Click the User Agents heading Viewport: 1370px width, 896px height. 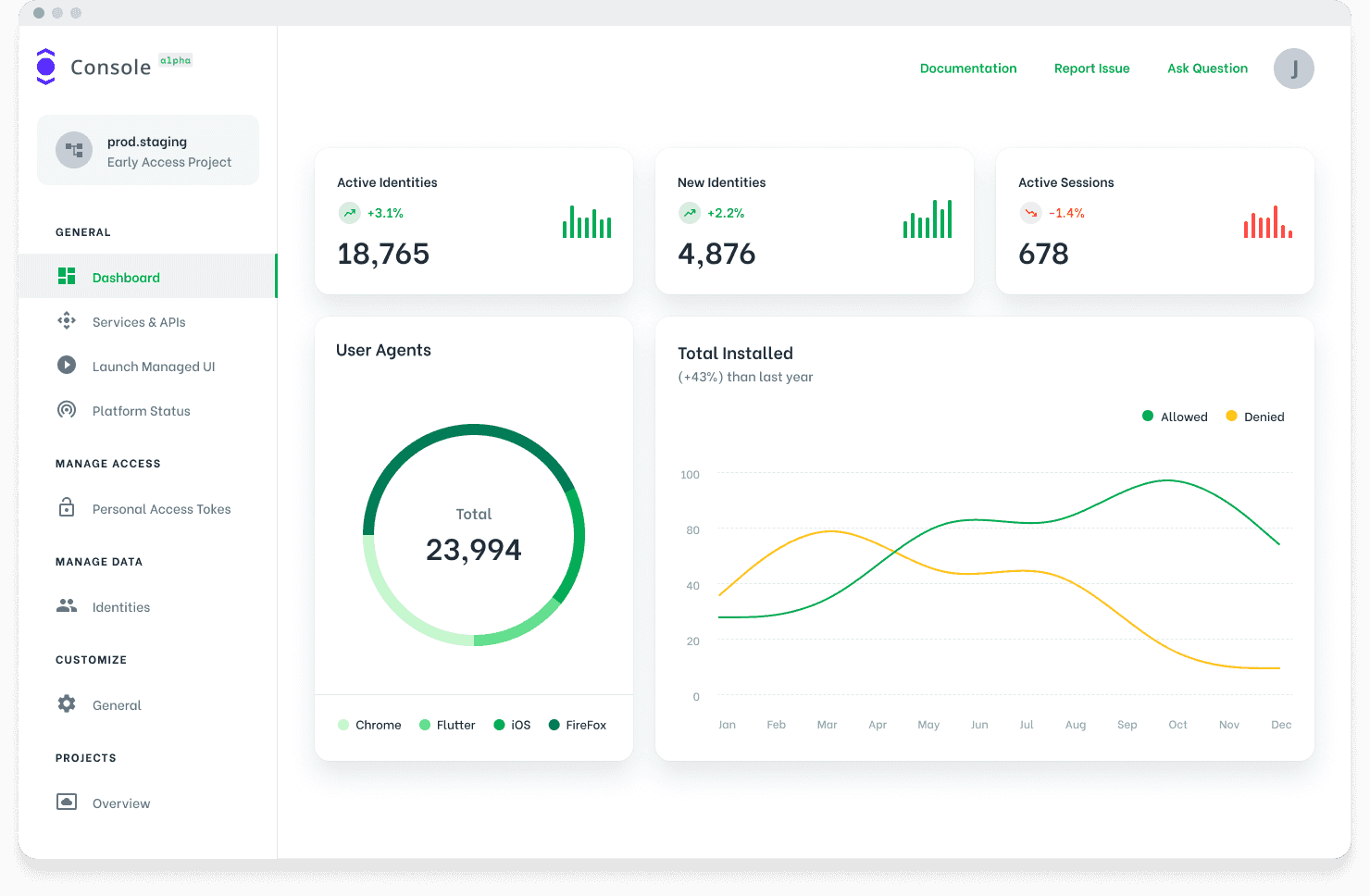click(383, 350)
